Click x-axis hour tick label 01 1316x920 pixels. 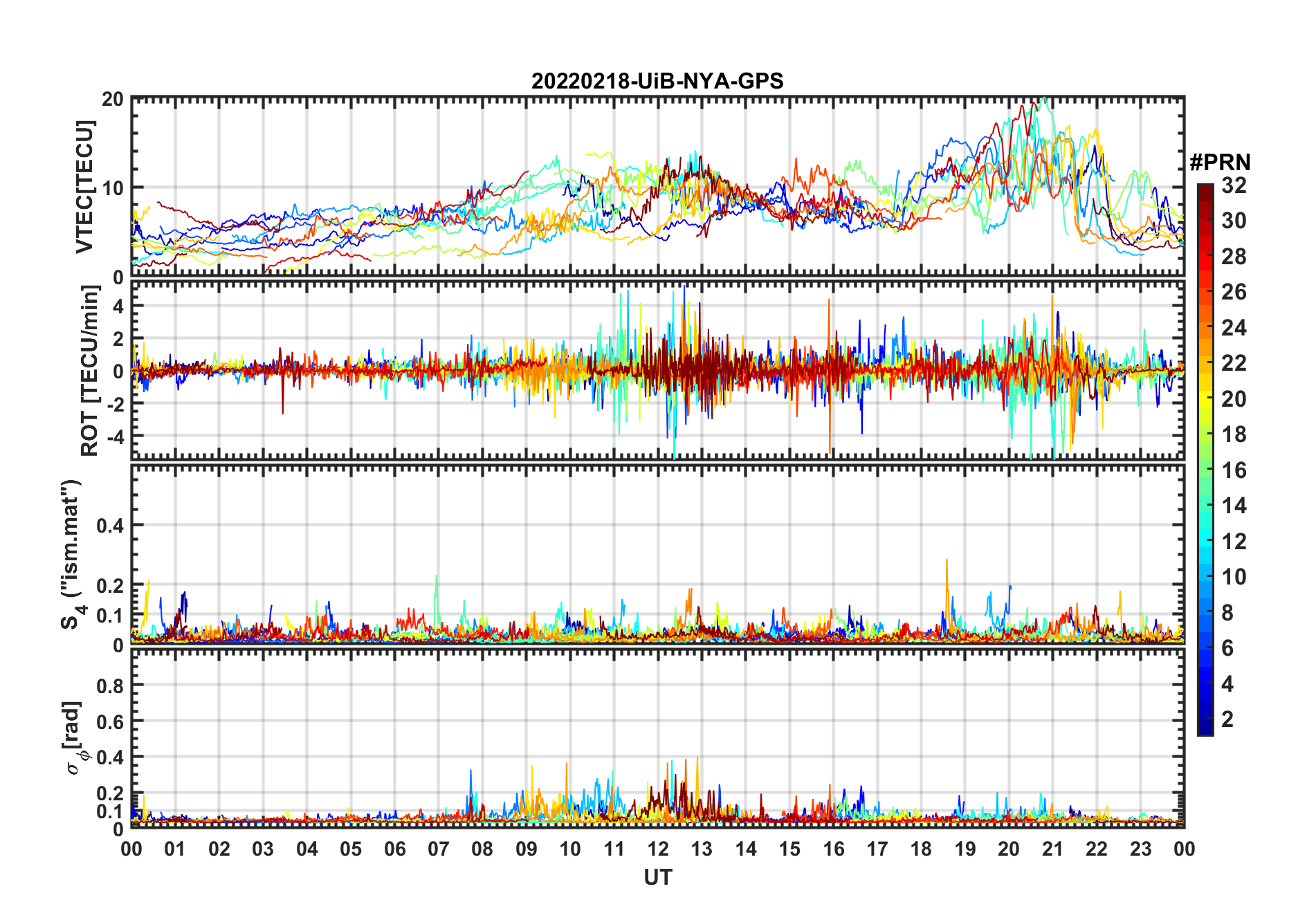click(x=175, y=849)
